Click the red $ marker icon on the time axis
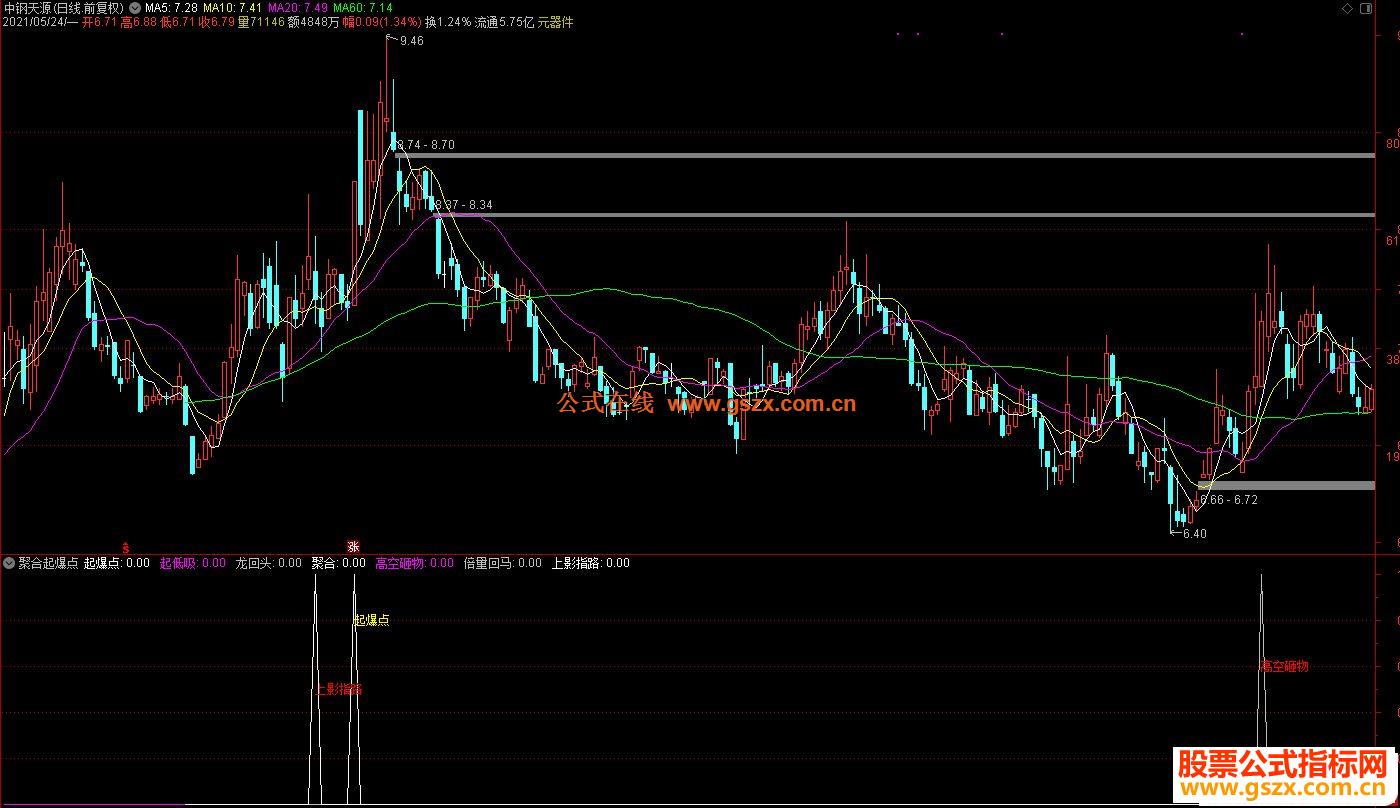This screenshot has width=1400, height=808. [126, 547]
